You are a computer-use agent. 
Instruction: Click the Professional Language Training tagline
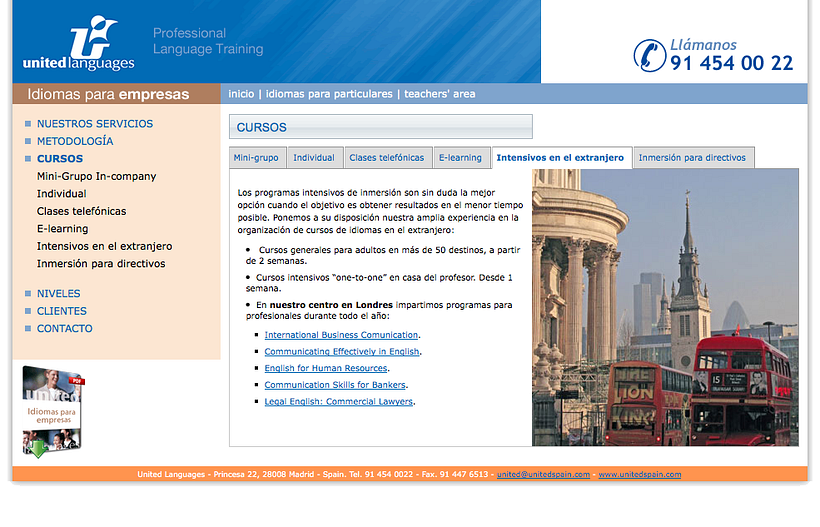(x=208, y=41)
